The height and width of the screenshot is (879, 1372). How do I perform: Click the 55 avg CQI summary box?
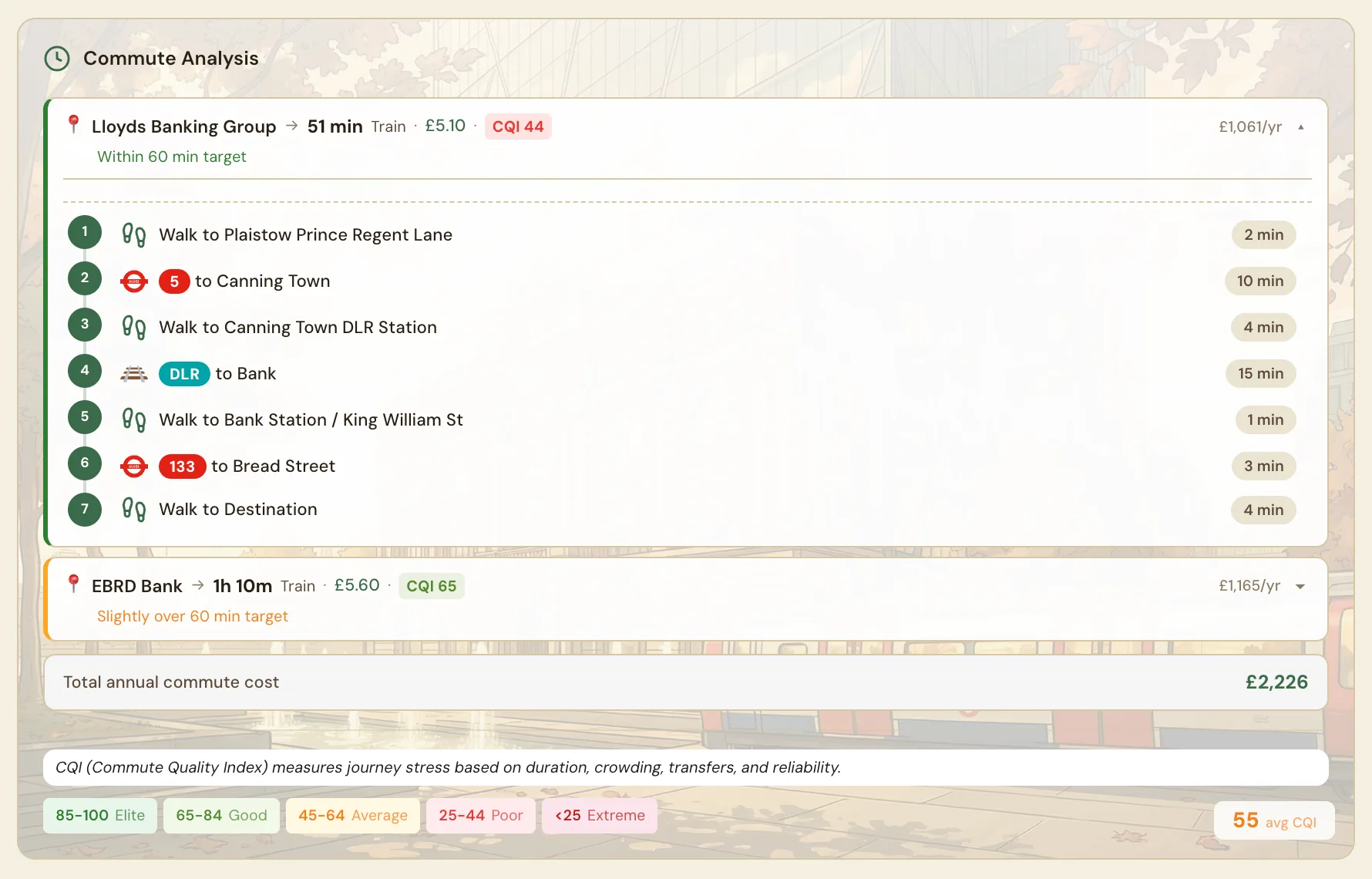pyautogui.click(x=1273, y=821)
